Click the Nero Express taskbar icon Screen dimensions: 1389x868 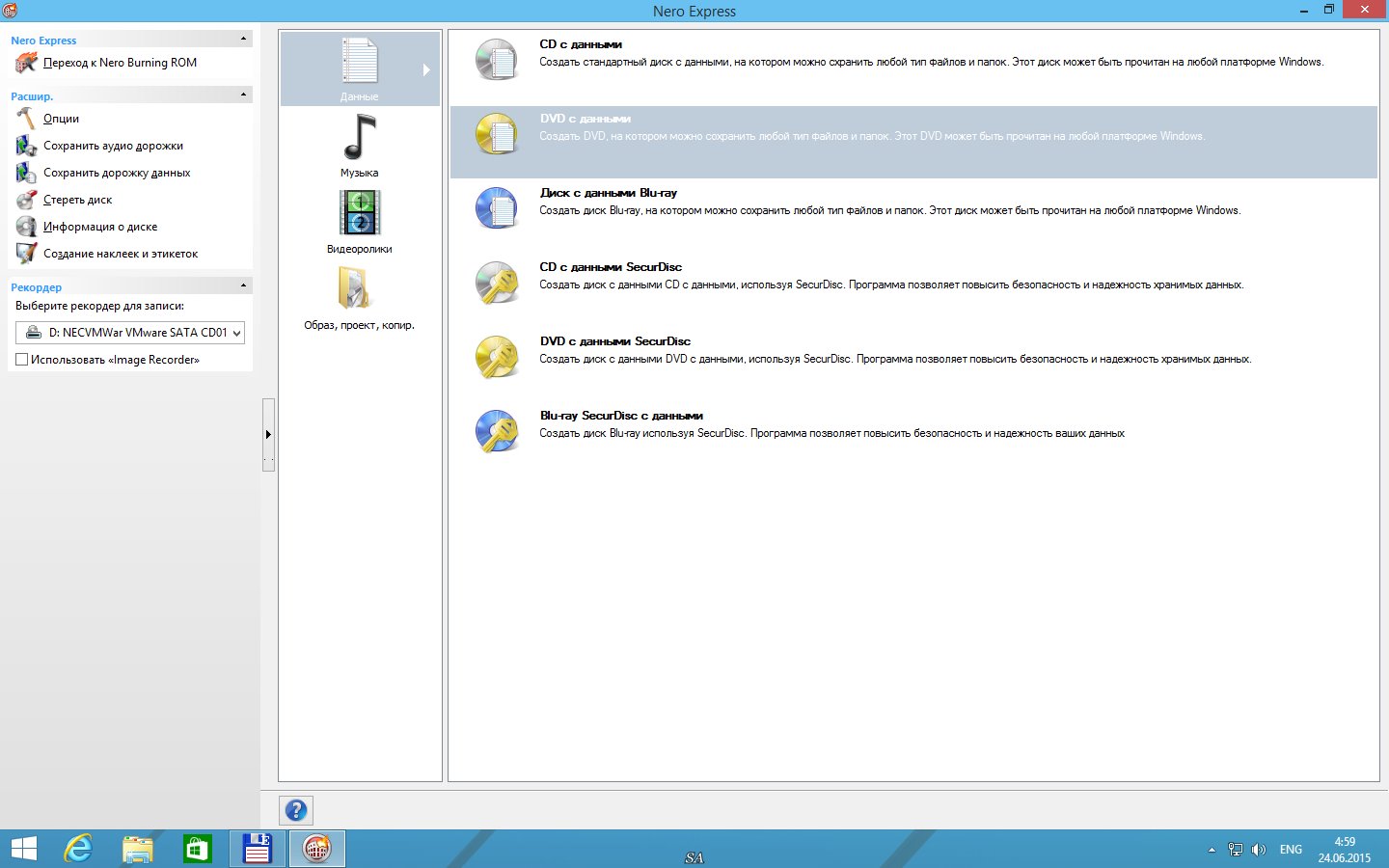tap(316, 849)
